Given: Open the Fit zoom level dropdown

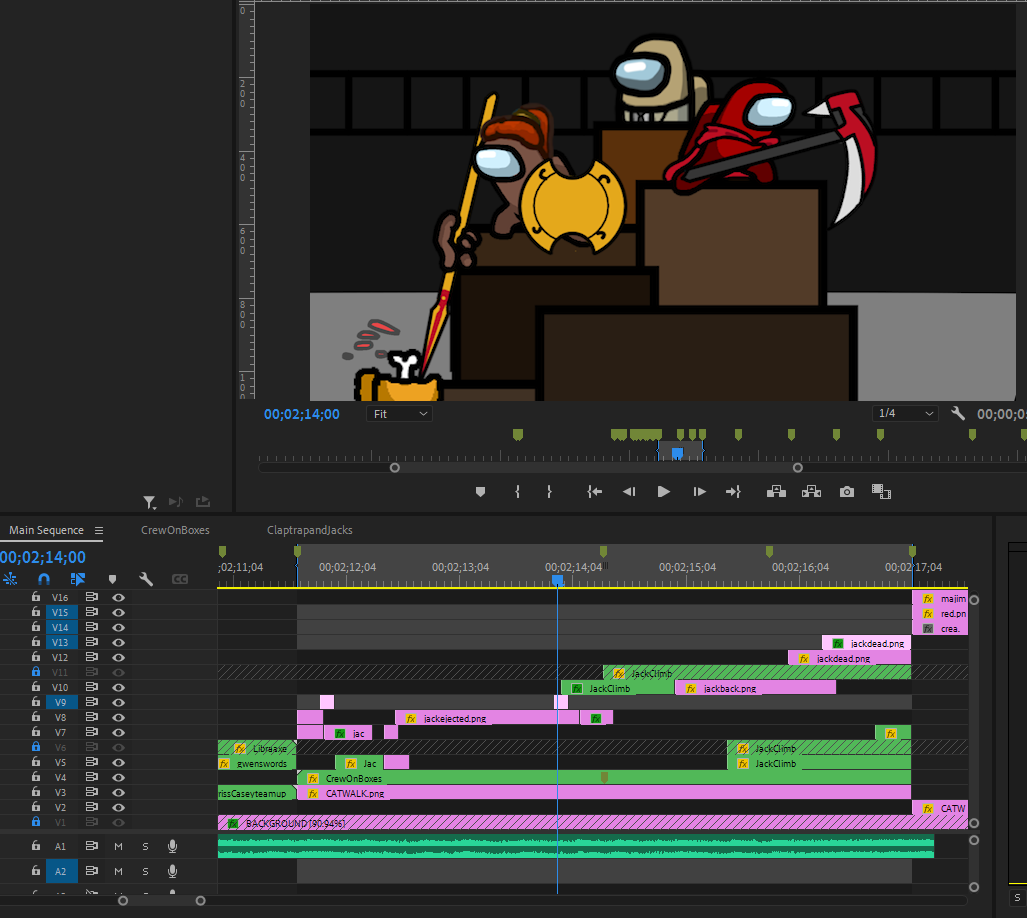Looking at the screenshot, I should click(x=399, y=414).
